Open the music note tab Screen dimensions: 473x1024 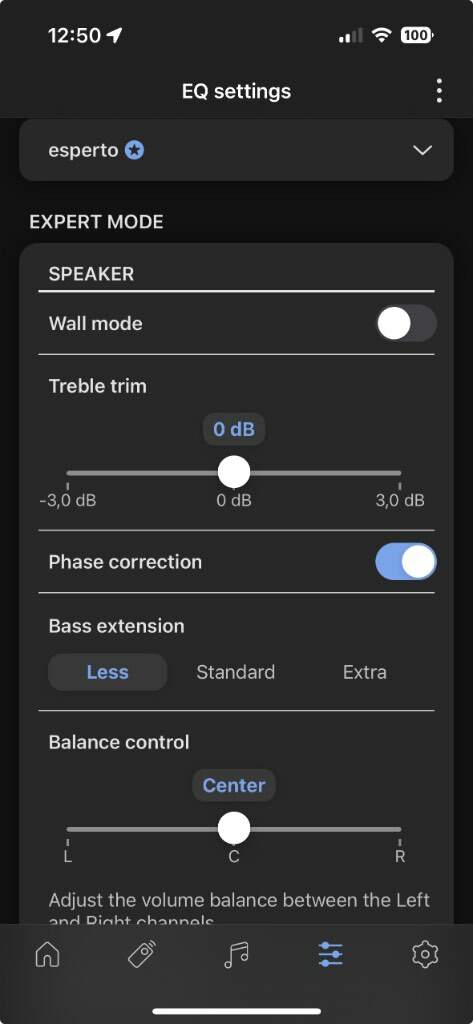[x=236, y=955]
